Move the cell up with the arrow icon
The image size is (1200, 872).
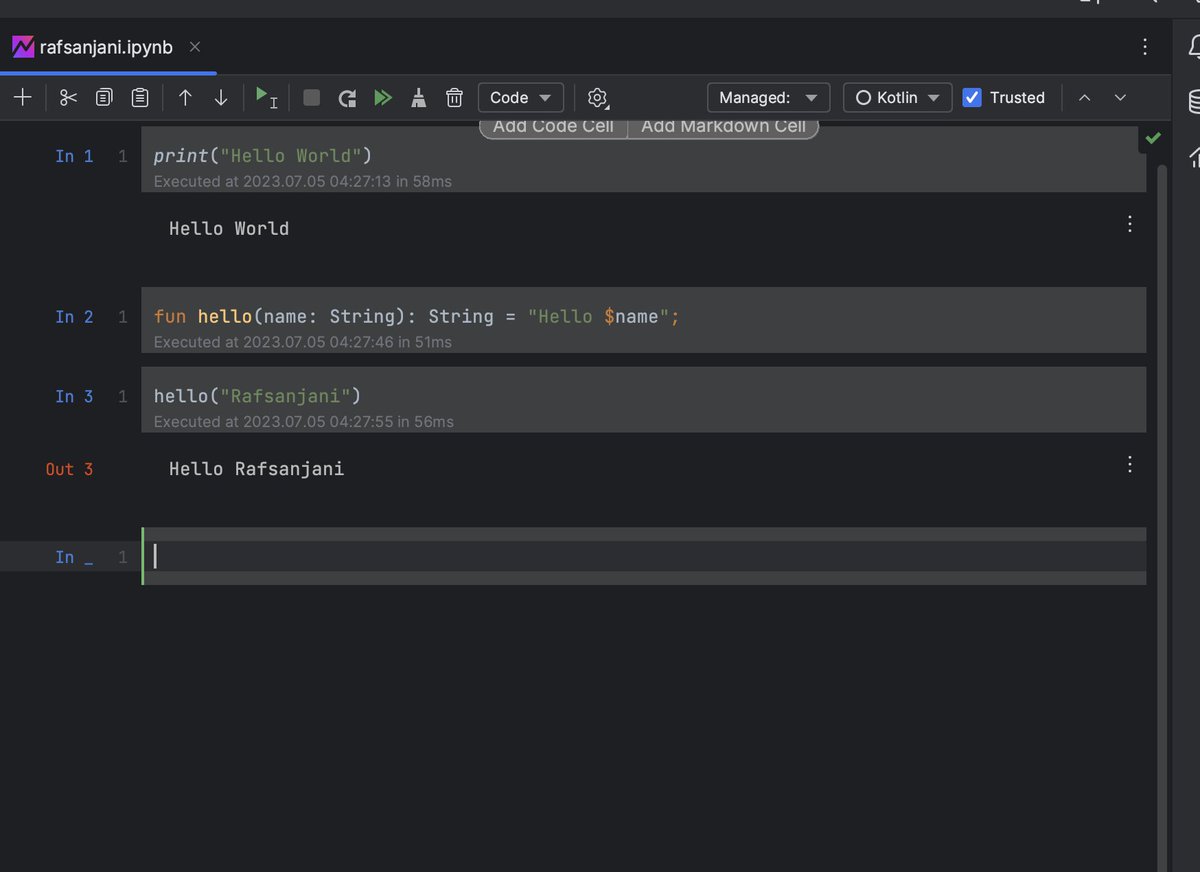[x=185, y=97]
